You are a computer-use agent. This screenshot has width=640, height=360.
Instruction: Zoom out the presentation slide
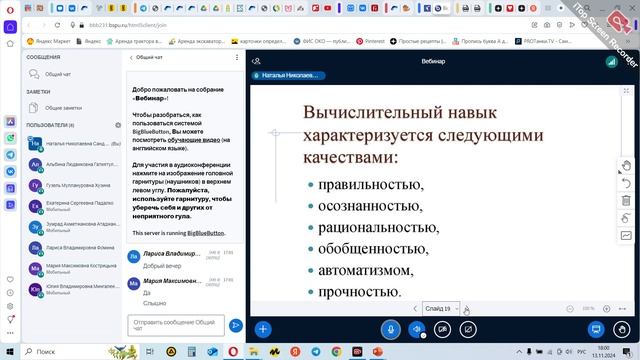click(570, 309)
